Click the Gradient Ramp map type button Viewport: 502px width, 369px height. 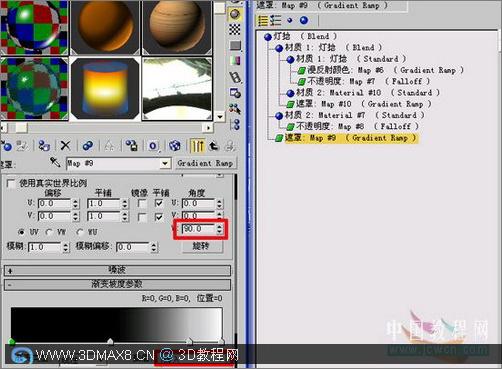[x=205, y=163]
